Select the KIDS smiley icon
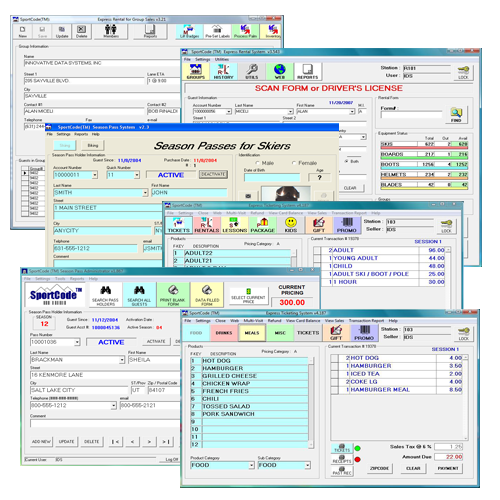Viewport: 500px width, 500px height. pyautogui.click(x=291, y=225)
